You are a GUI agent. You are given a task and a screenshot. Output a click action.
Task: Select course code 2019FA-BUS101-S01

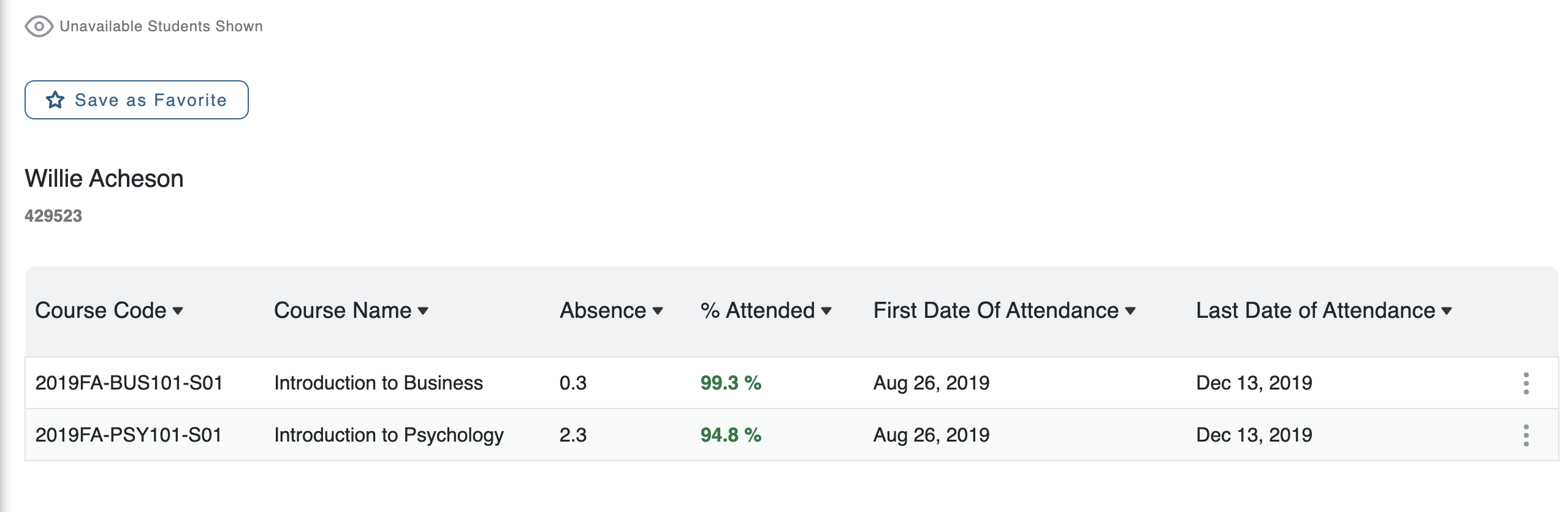[x=129, y=383]
